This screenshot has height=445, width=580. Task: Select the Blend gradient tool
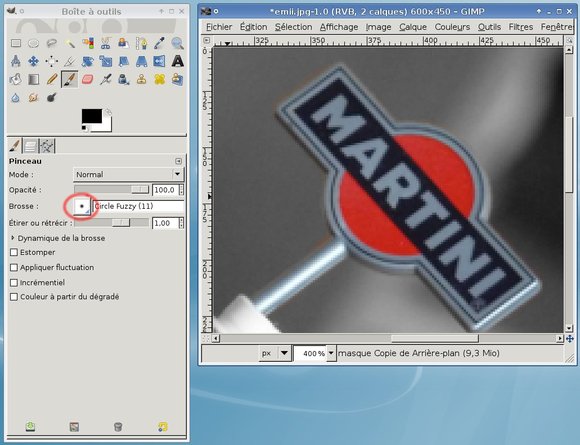(34, 79)
